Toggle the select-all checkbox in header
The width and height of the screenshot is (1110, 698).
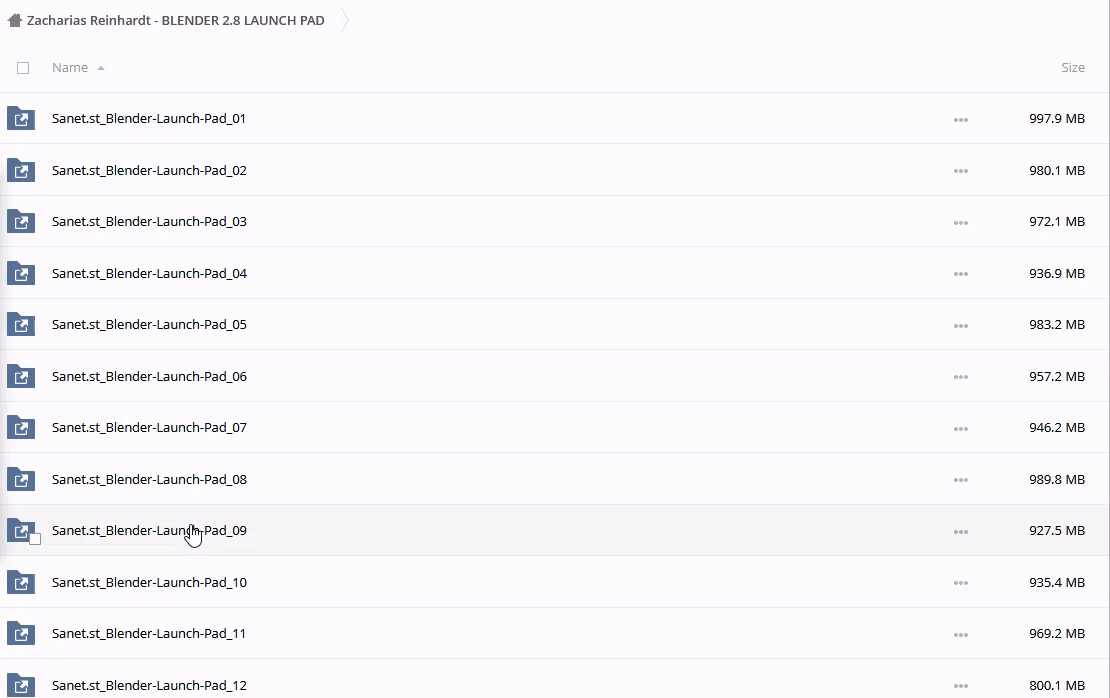tap(23, 68)
